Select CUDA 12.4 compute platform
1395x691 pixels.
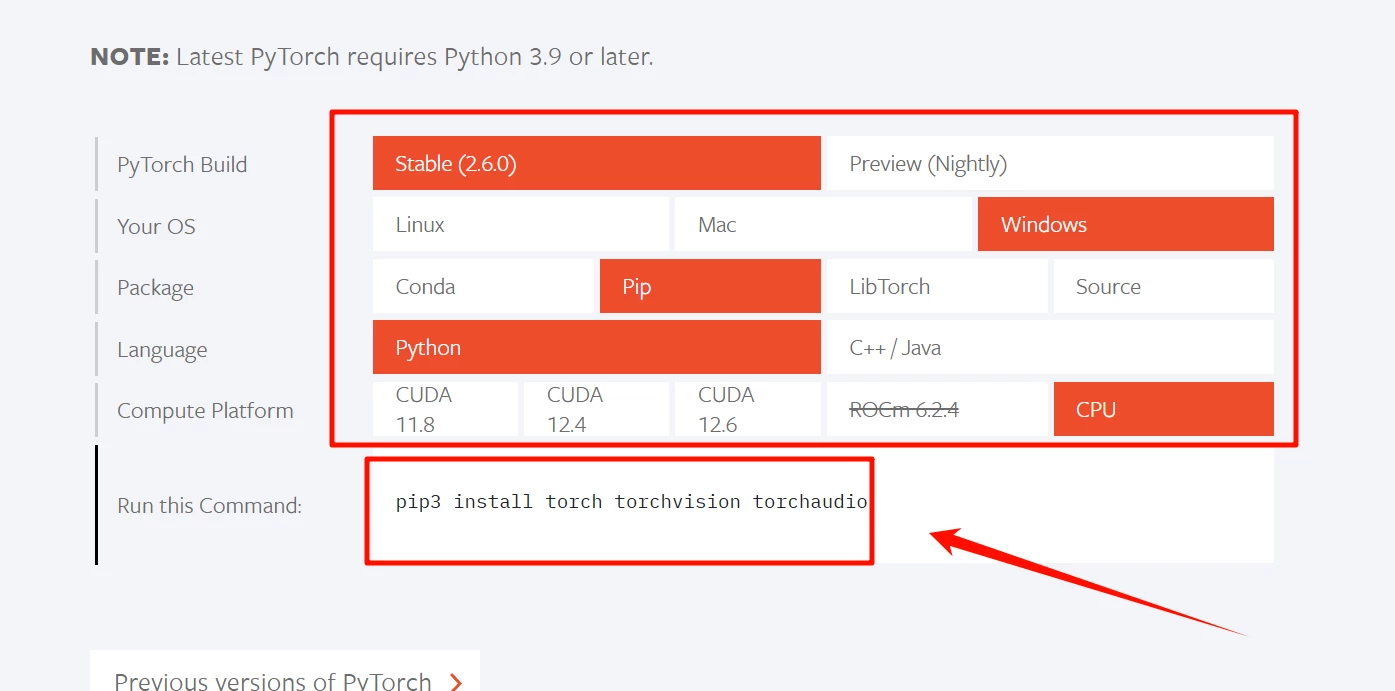tap(596, 409)
